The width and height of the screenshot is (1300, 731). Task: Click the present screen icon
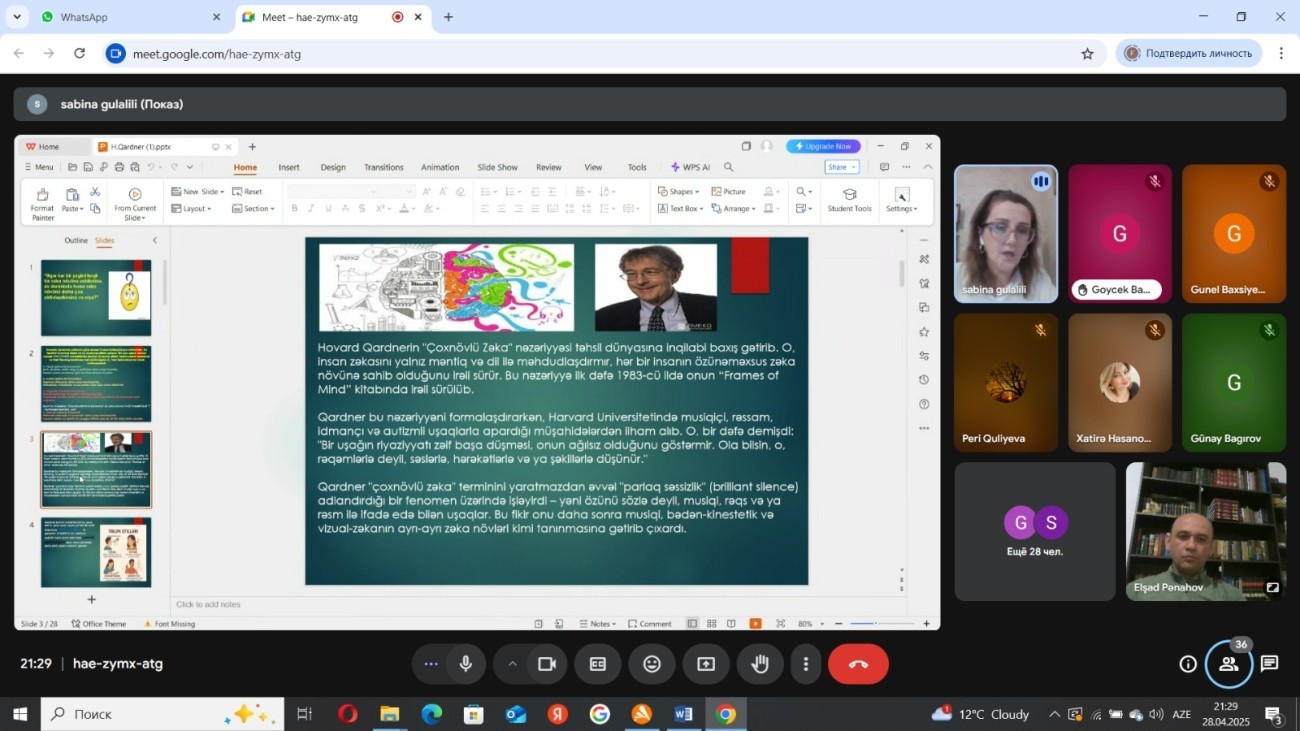click(x=706, y=664)
